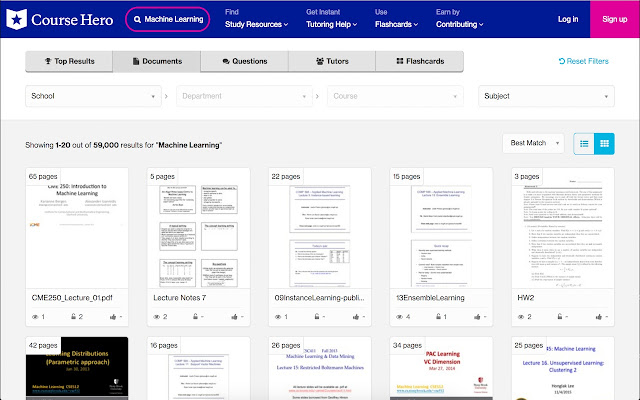The image size is (640, 400).
Task: Click the document icon in Documents tab
Action: (136, 61)
